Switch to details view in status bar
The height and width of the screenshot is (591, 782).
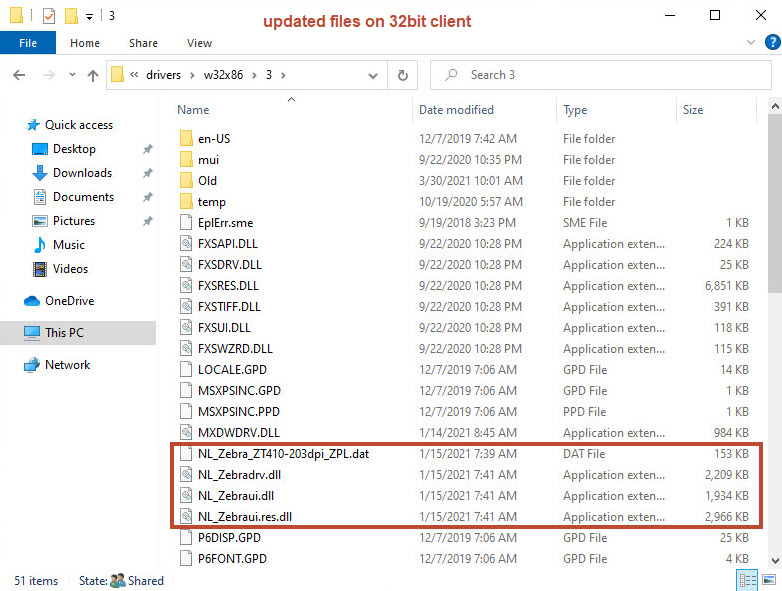[x=746, y=580]
